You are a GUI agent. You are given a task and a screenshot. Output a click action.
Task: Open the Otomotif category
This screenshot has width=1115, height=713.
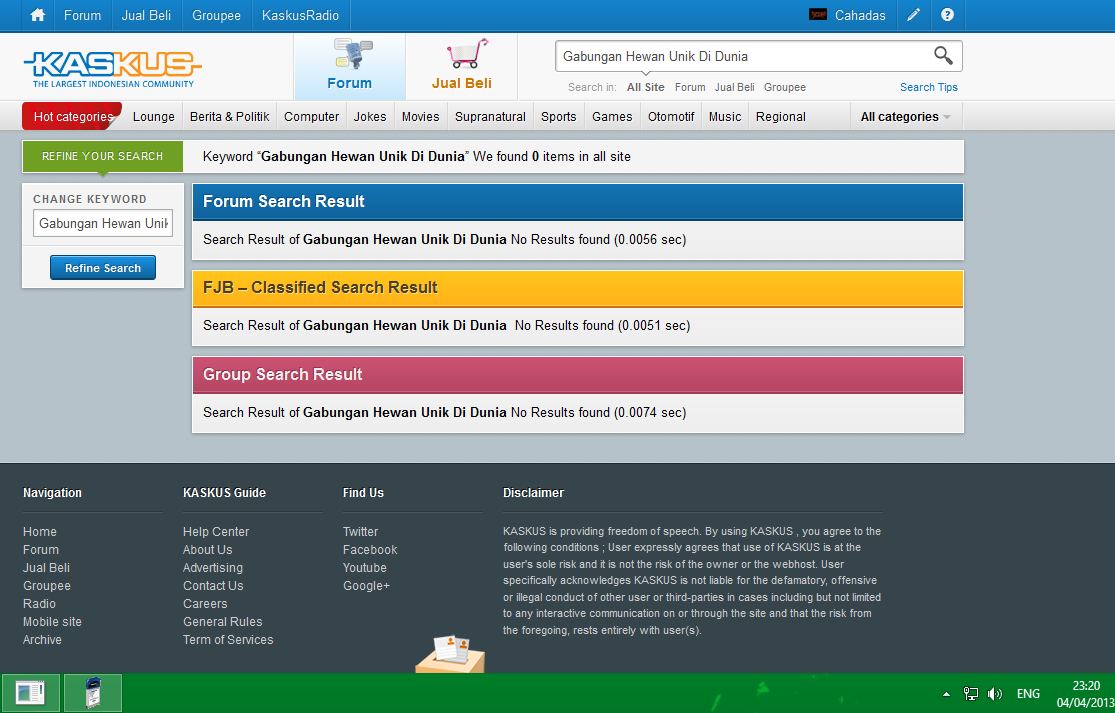coord(671,117)
